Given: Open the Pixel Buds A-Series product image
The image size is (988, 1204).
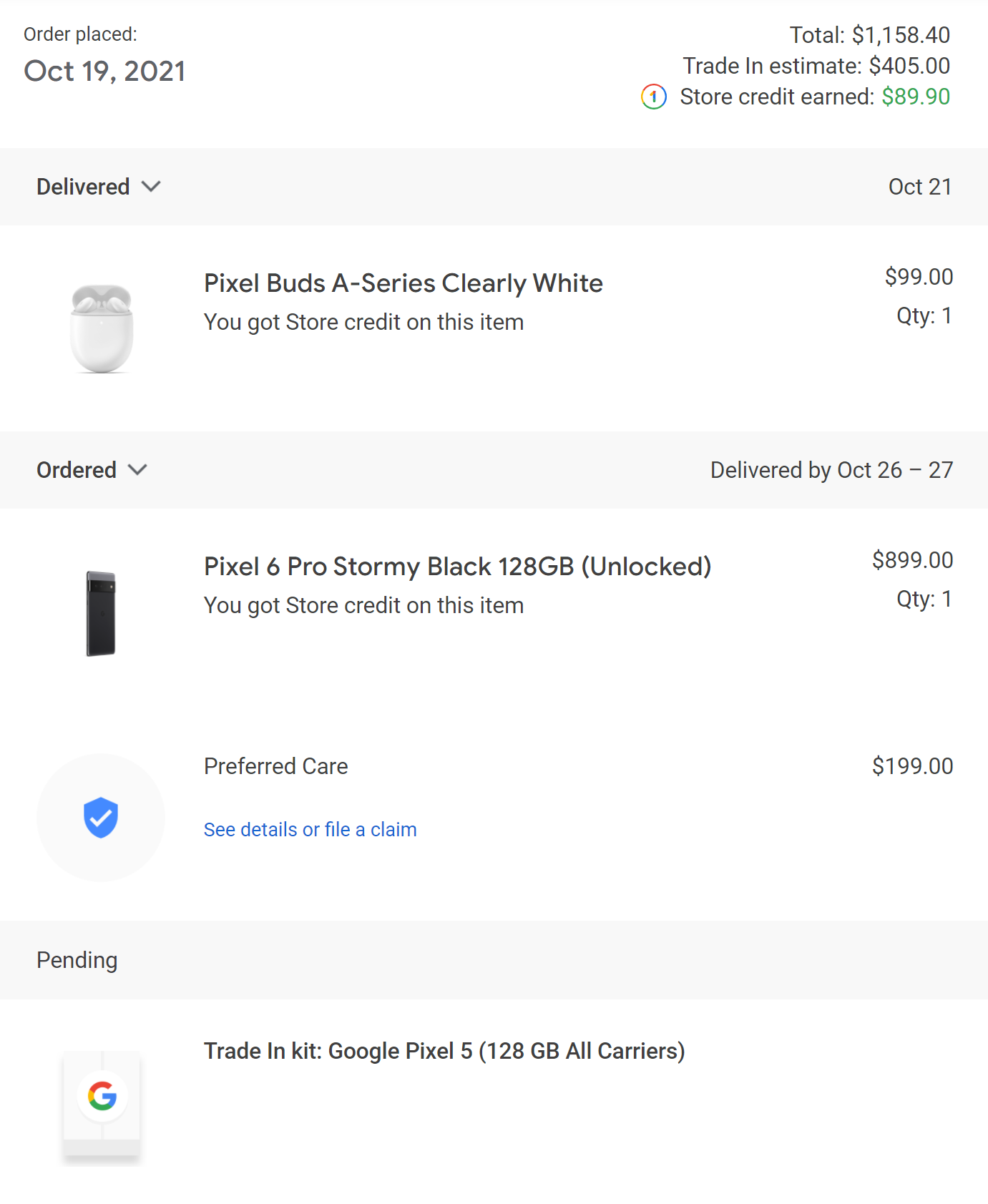Looking at the screenshot, I should point(102,328).
